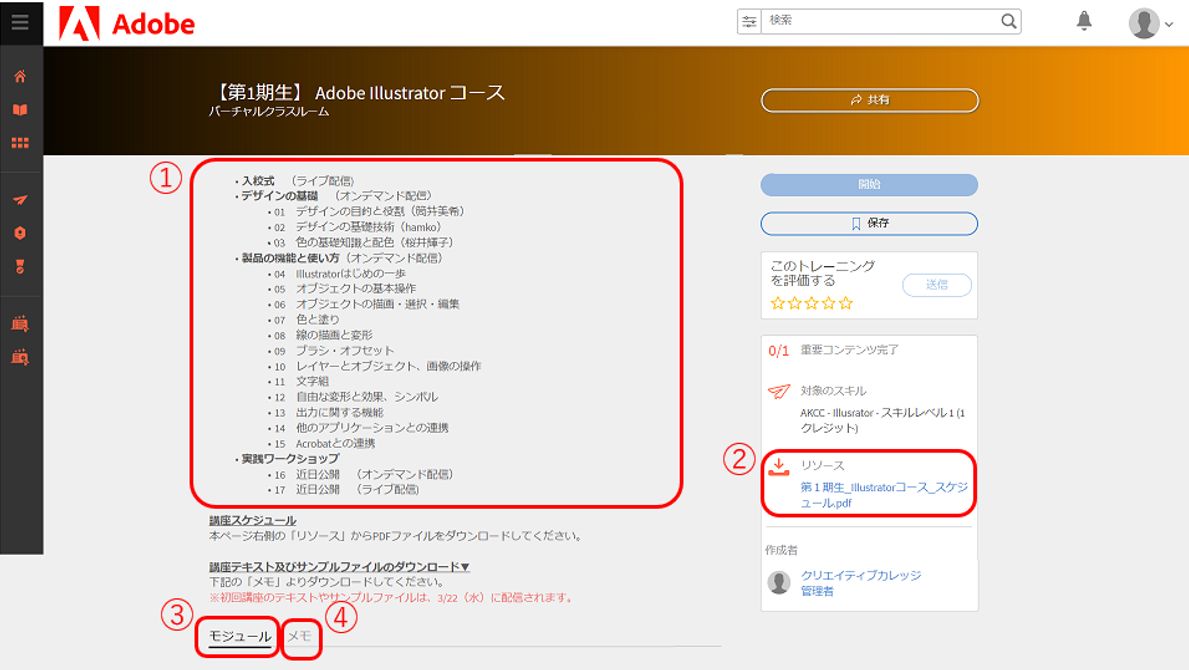Click the search magnifier icon
This screenshot has width=1189, height=670.
pyautogui.click(x=1009, y=20)
